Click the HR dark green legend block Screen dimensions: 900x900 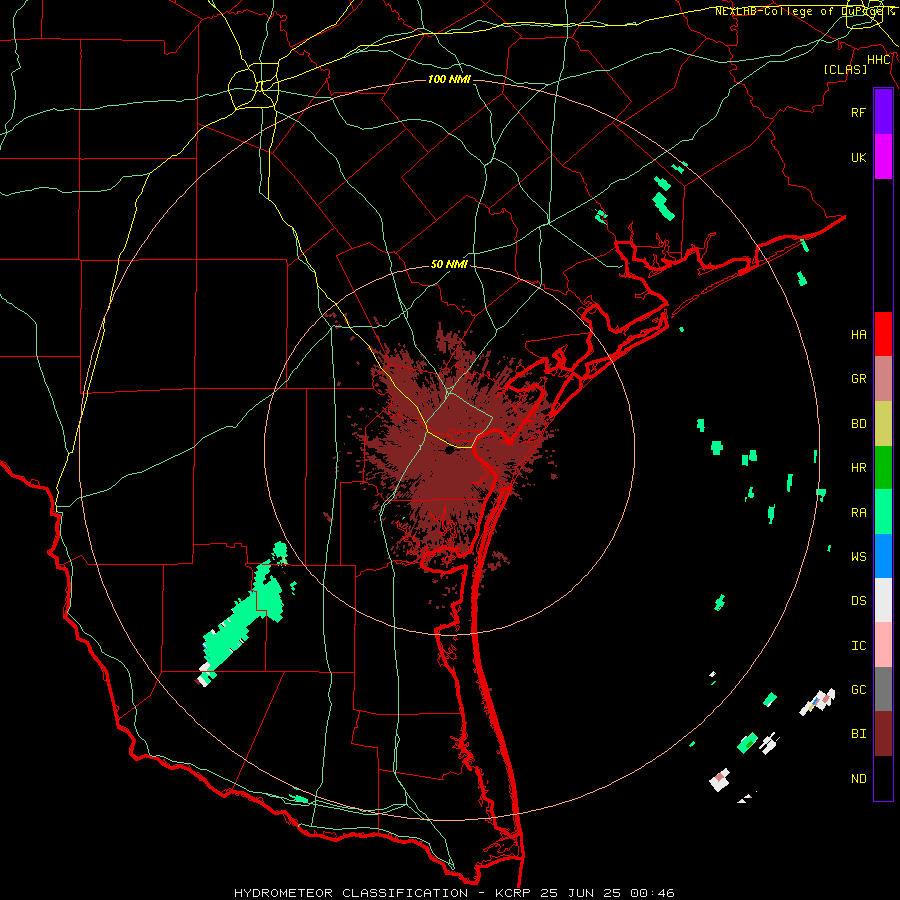click(883, 467)
